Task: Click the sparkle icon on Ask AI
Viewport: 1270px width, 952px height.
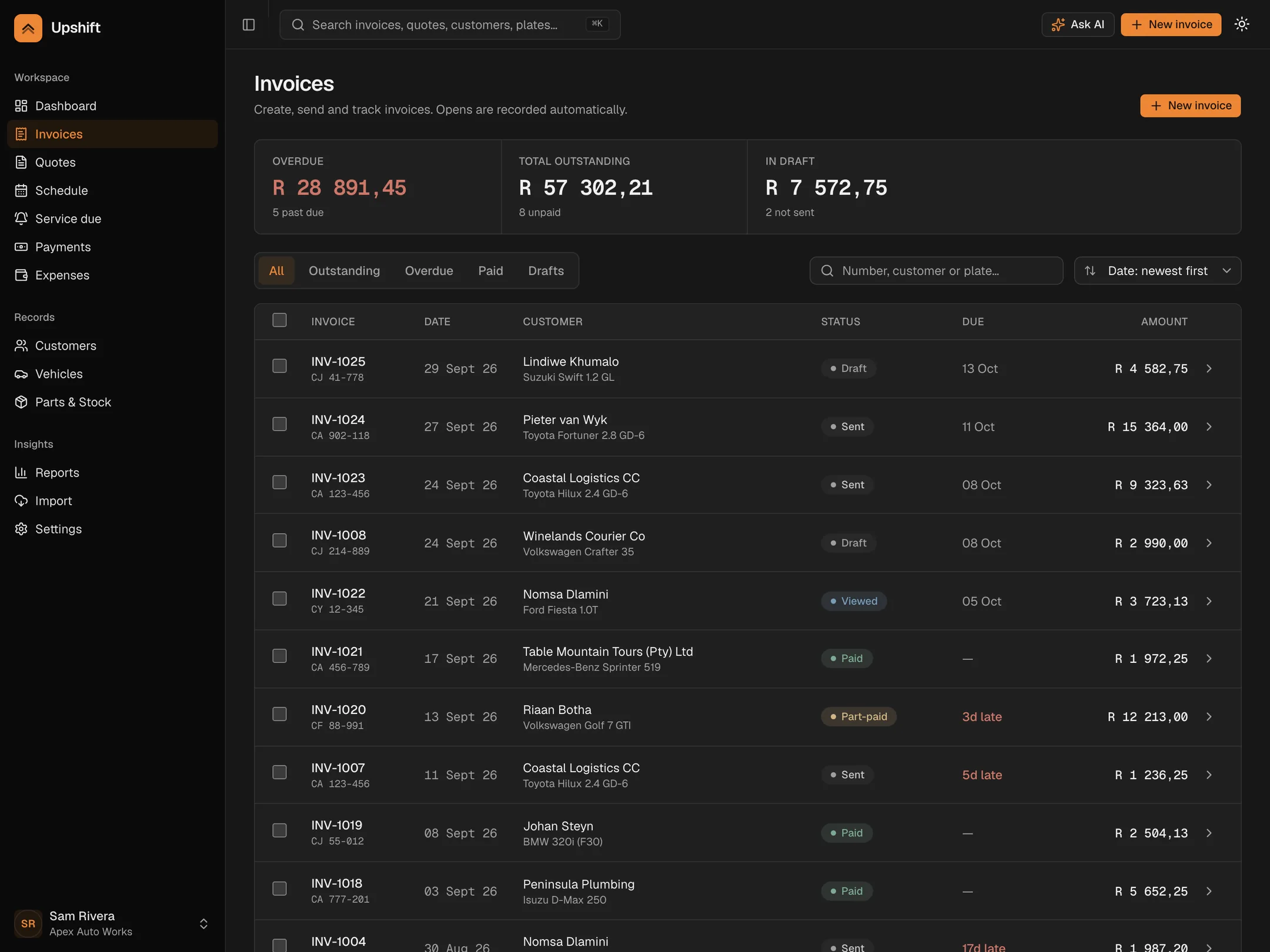Action: 1058,25
